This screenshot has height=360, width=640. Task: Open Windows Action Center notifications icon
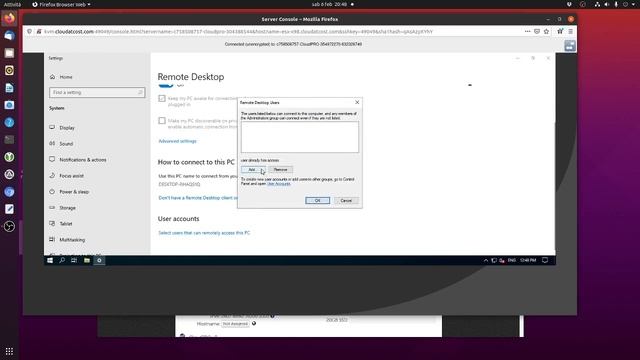[545, 260]
